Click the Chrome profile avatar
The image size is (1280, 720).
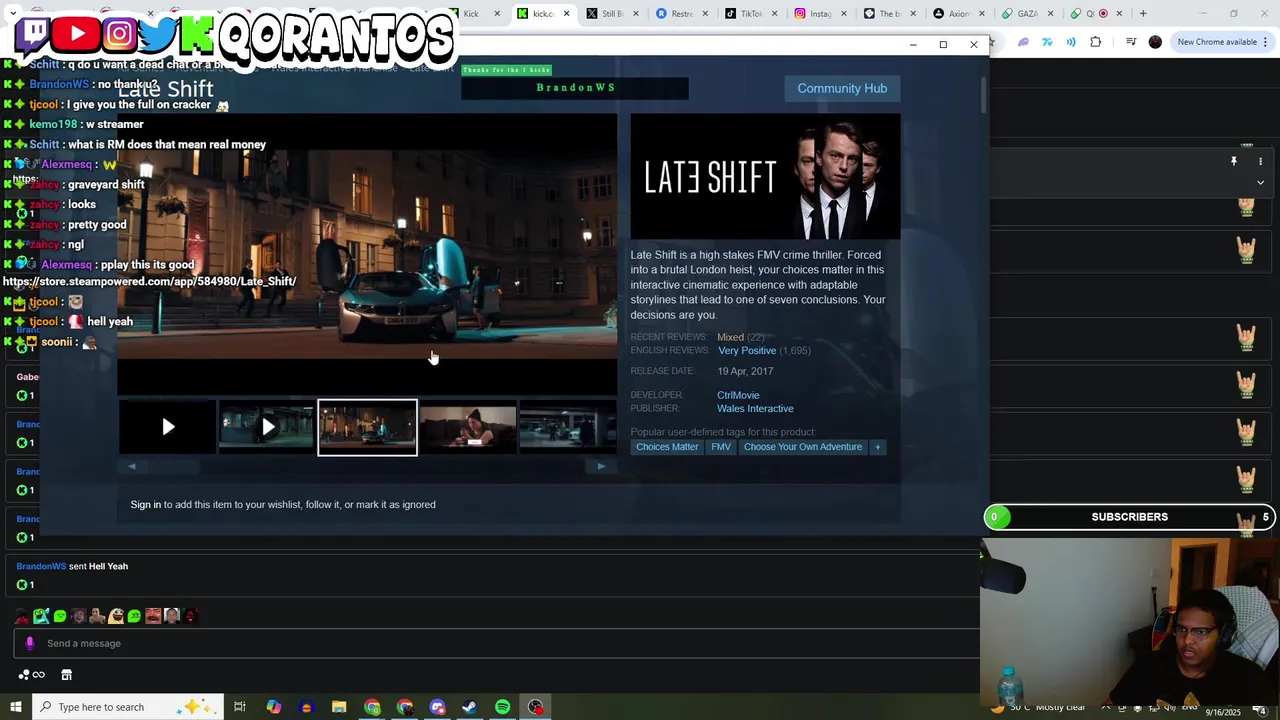coord(1156,42)
